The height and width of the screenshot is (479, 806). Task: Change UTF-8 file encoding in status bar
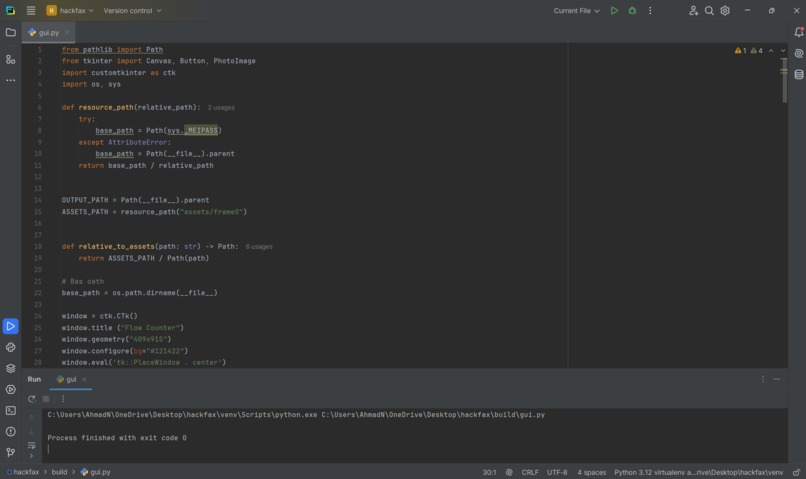[557, 472]
